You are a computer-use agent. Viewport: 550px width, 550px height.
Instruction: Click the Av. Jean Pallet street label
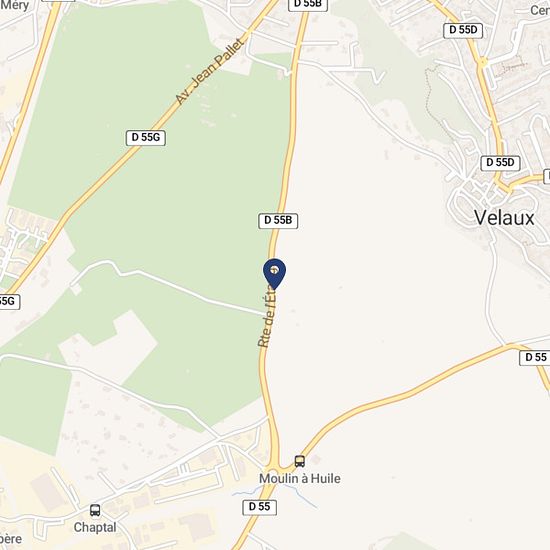(209, 72)
